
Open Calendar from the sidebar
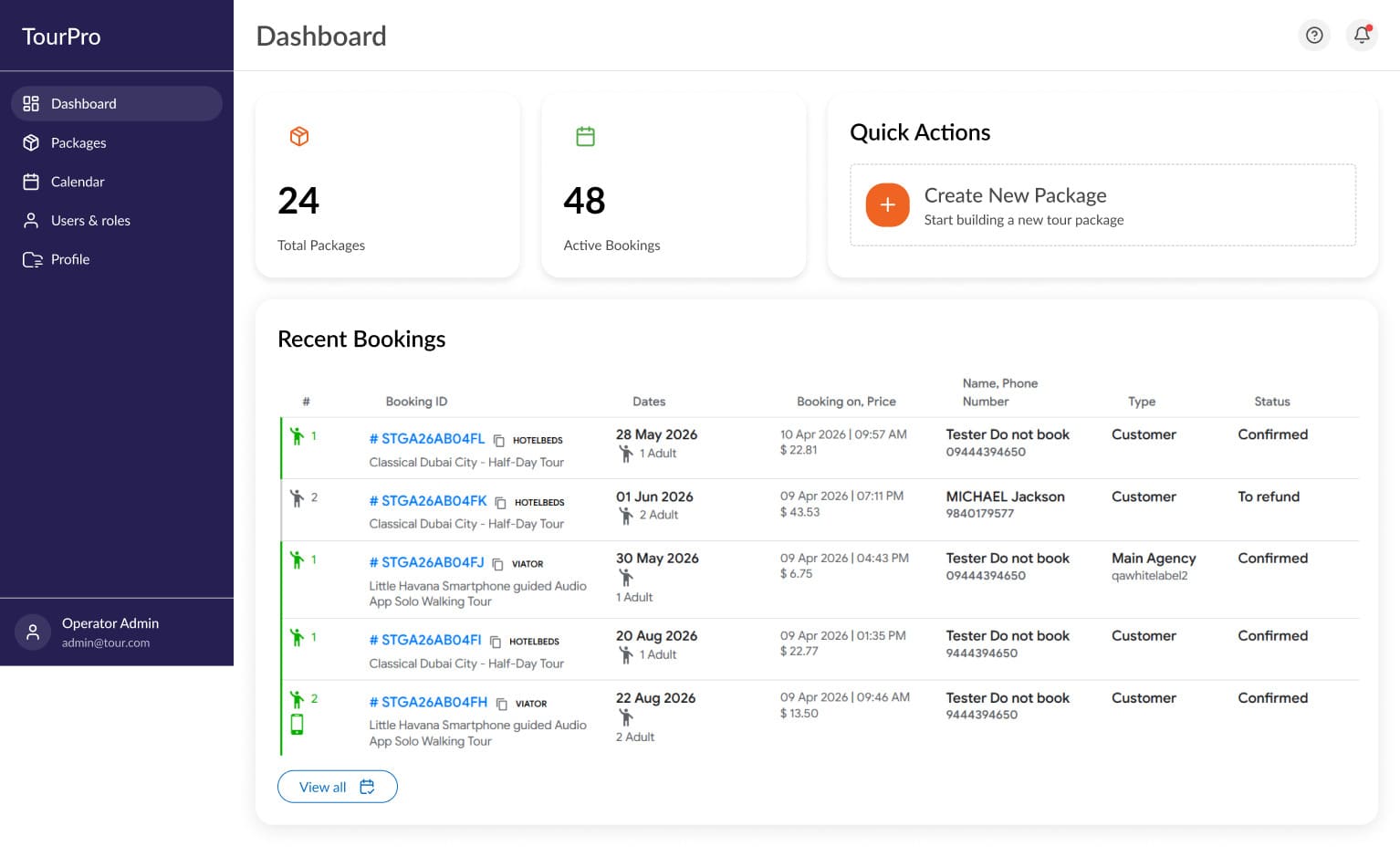click(x=117, y=182)
